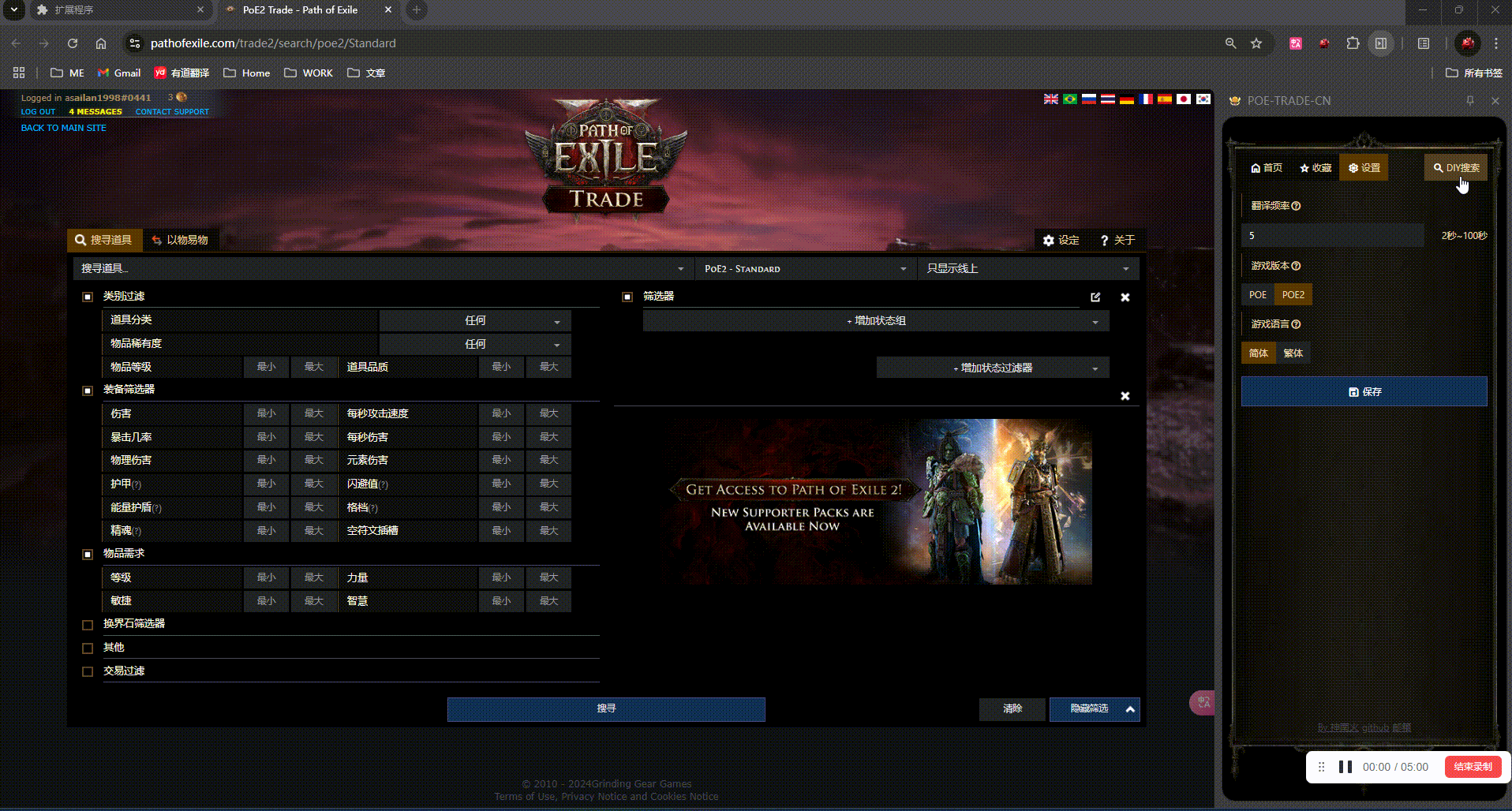Open the 关于 about tab

[x=1117, y=240]
